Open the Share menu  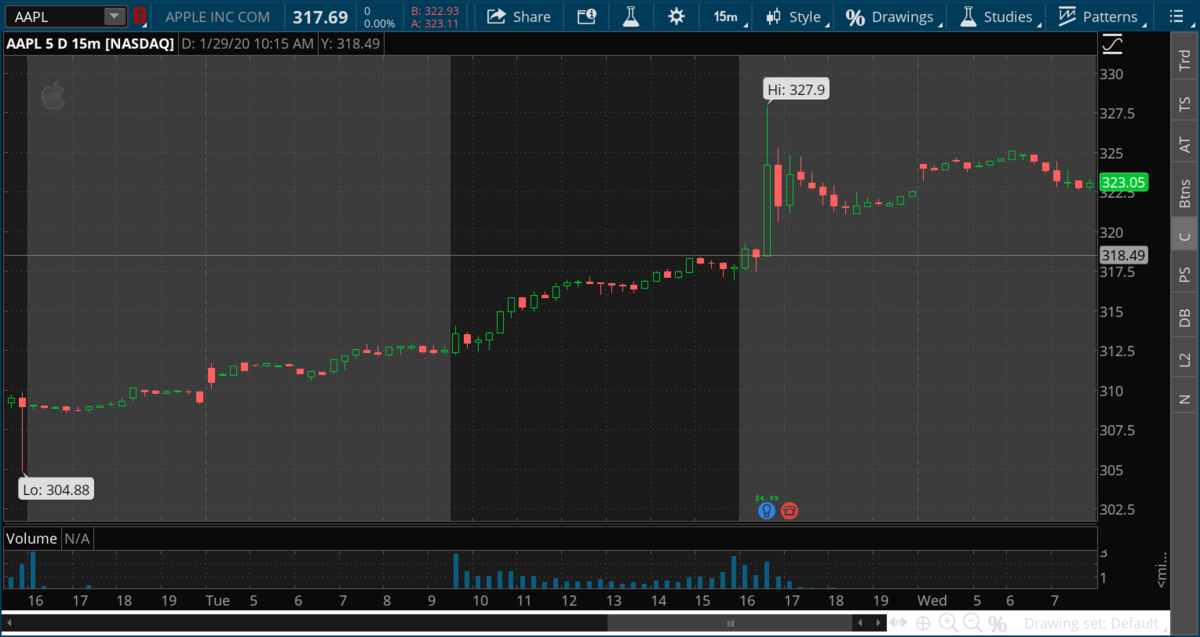pos(518,16)
